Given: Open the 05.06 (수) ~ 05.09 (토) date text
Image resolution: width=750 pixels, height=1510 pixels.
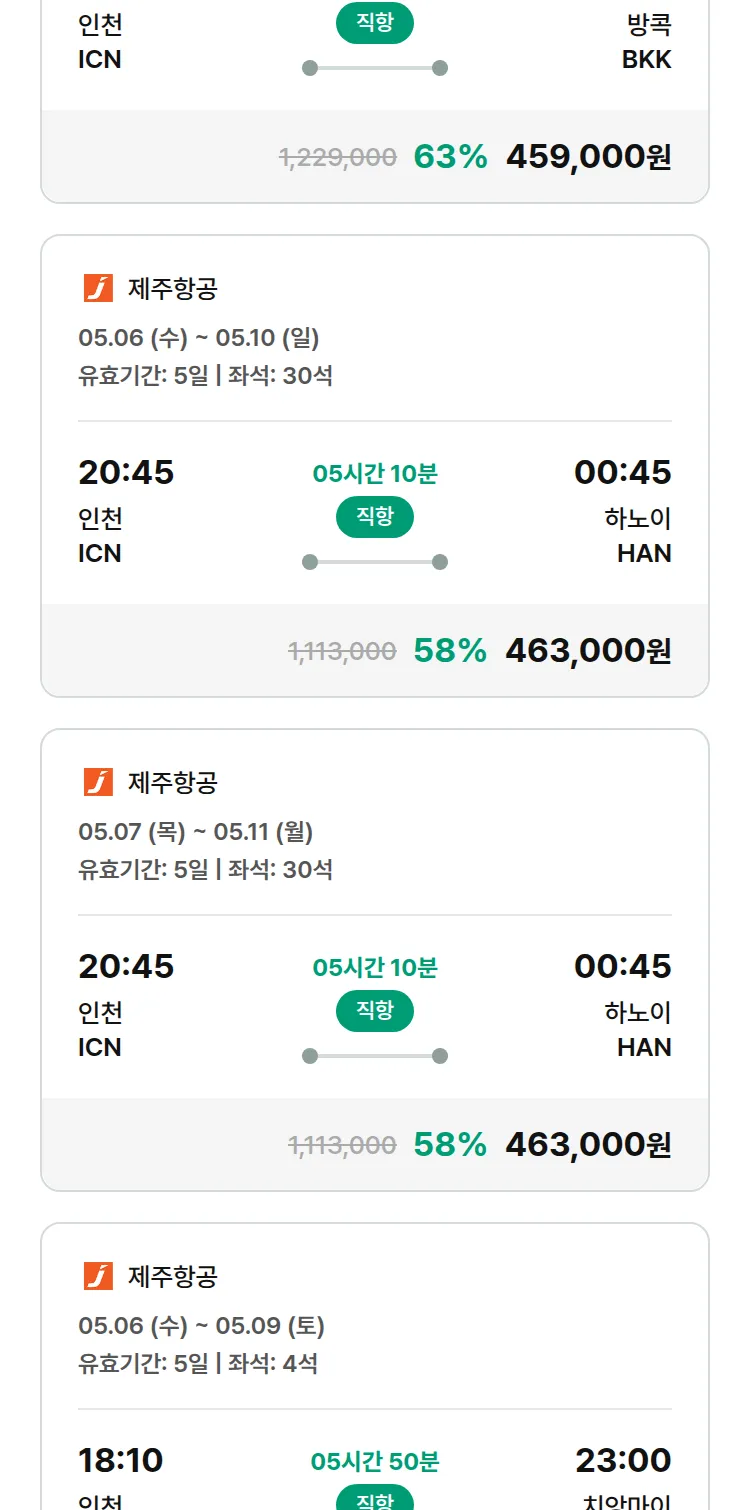Looking at the screenshot, I should pyautogui.click(x=201, y=1326).
